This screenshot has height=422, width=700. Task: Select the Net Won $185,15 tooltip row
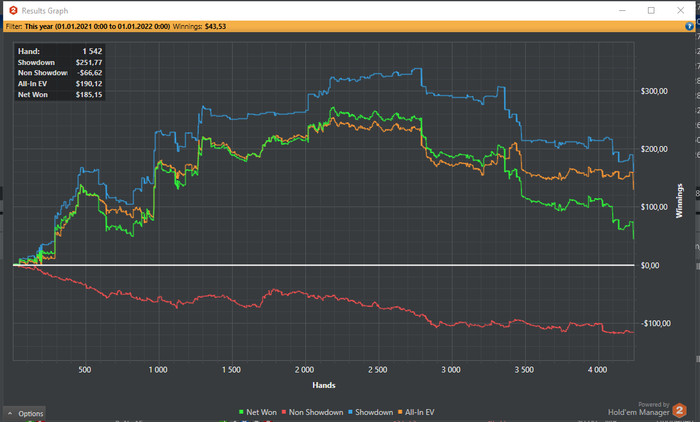click(60, 95)
